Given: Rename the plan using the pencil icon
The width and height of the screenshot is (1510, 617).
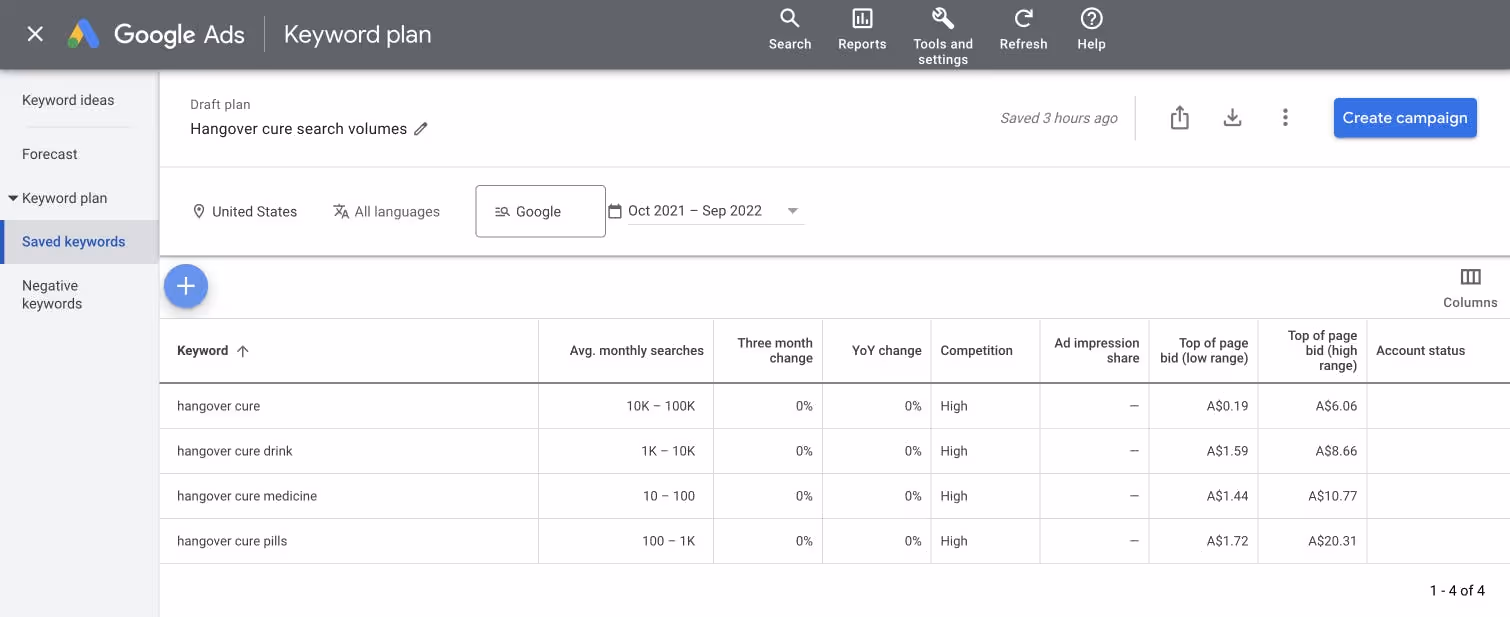Looking at the screenshot, I should coord(421,128).
